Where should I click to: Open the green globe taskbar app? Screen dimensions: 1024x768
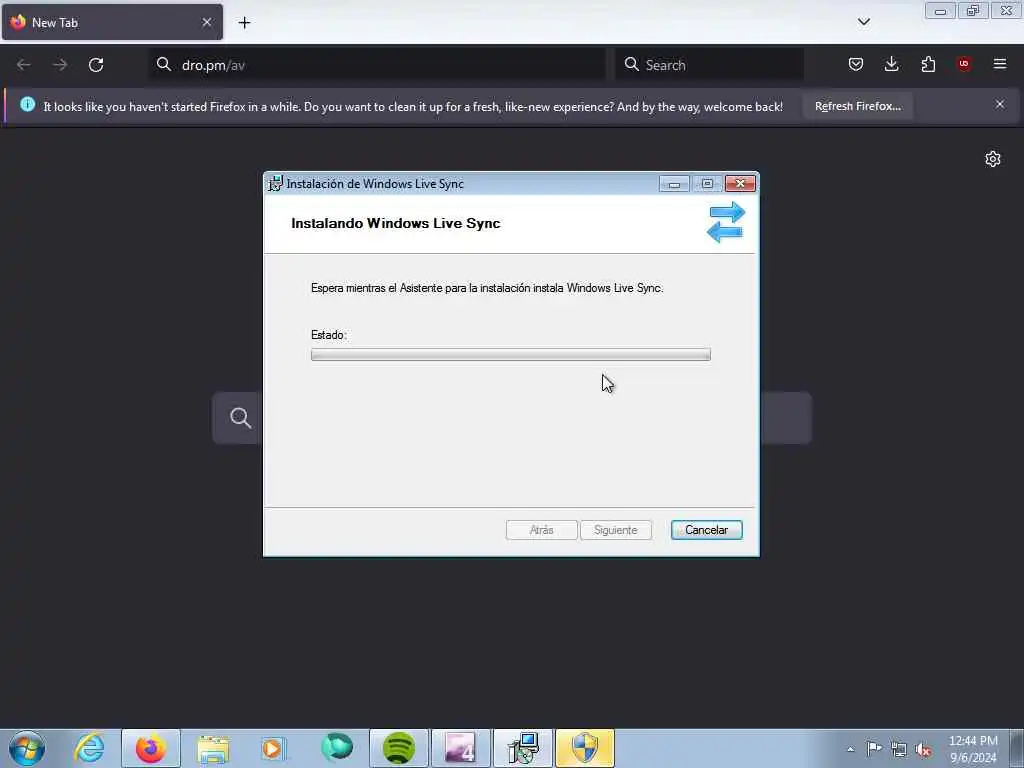pos(336,748)
